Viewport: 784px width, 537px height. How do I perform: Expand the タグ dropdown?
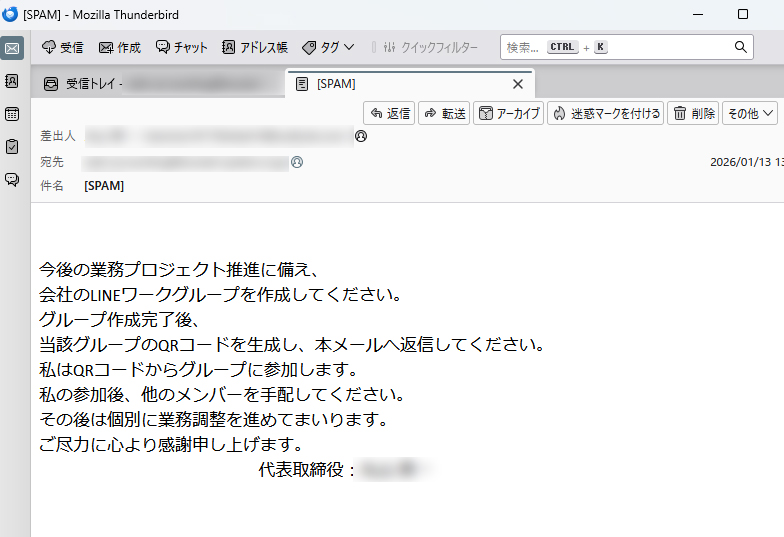328,48
